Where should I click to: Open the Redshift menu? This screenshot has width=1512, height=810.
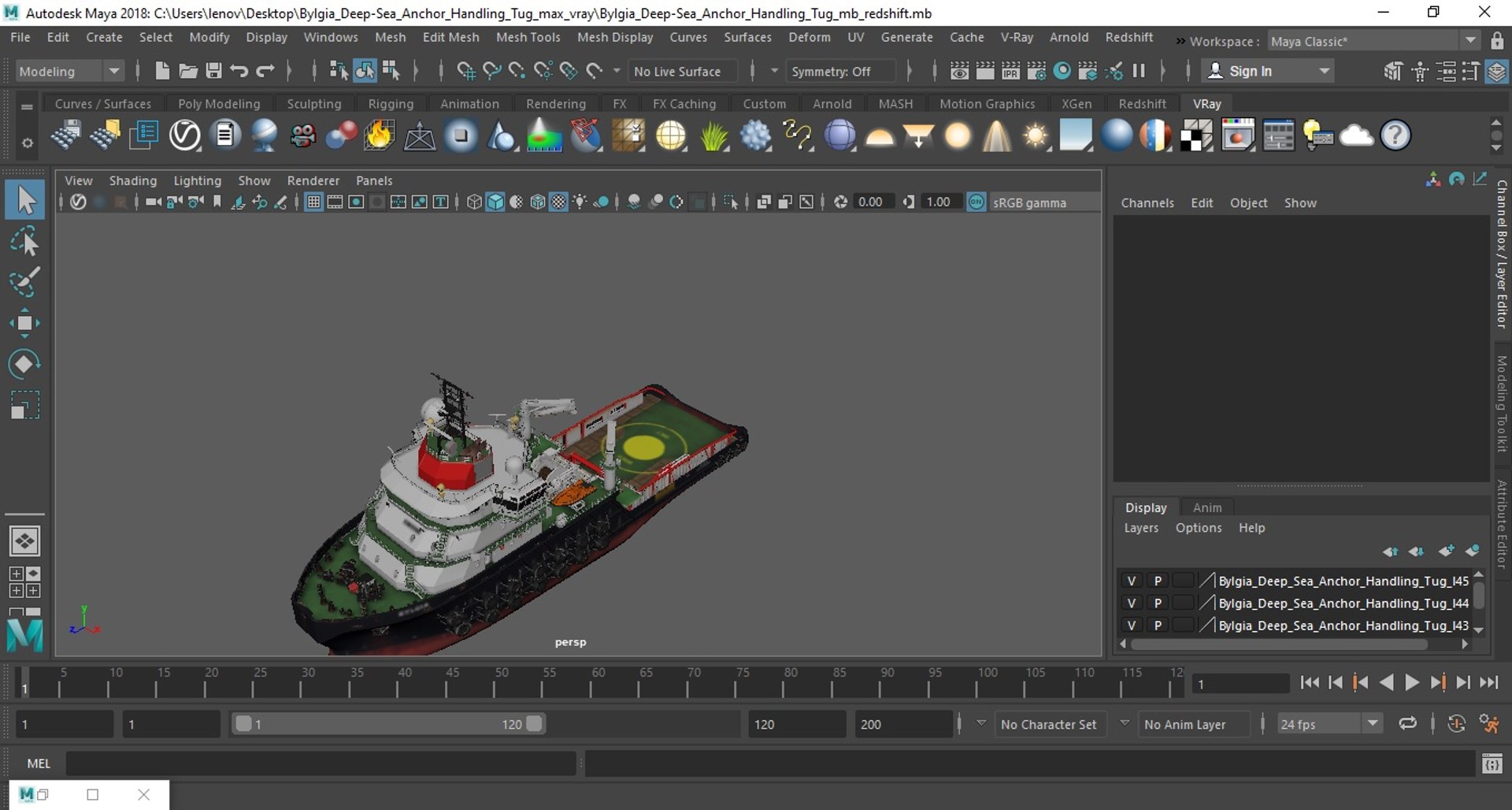click(x=1128, y=37)
